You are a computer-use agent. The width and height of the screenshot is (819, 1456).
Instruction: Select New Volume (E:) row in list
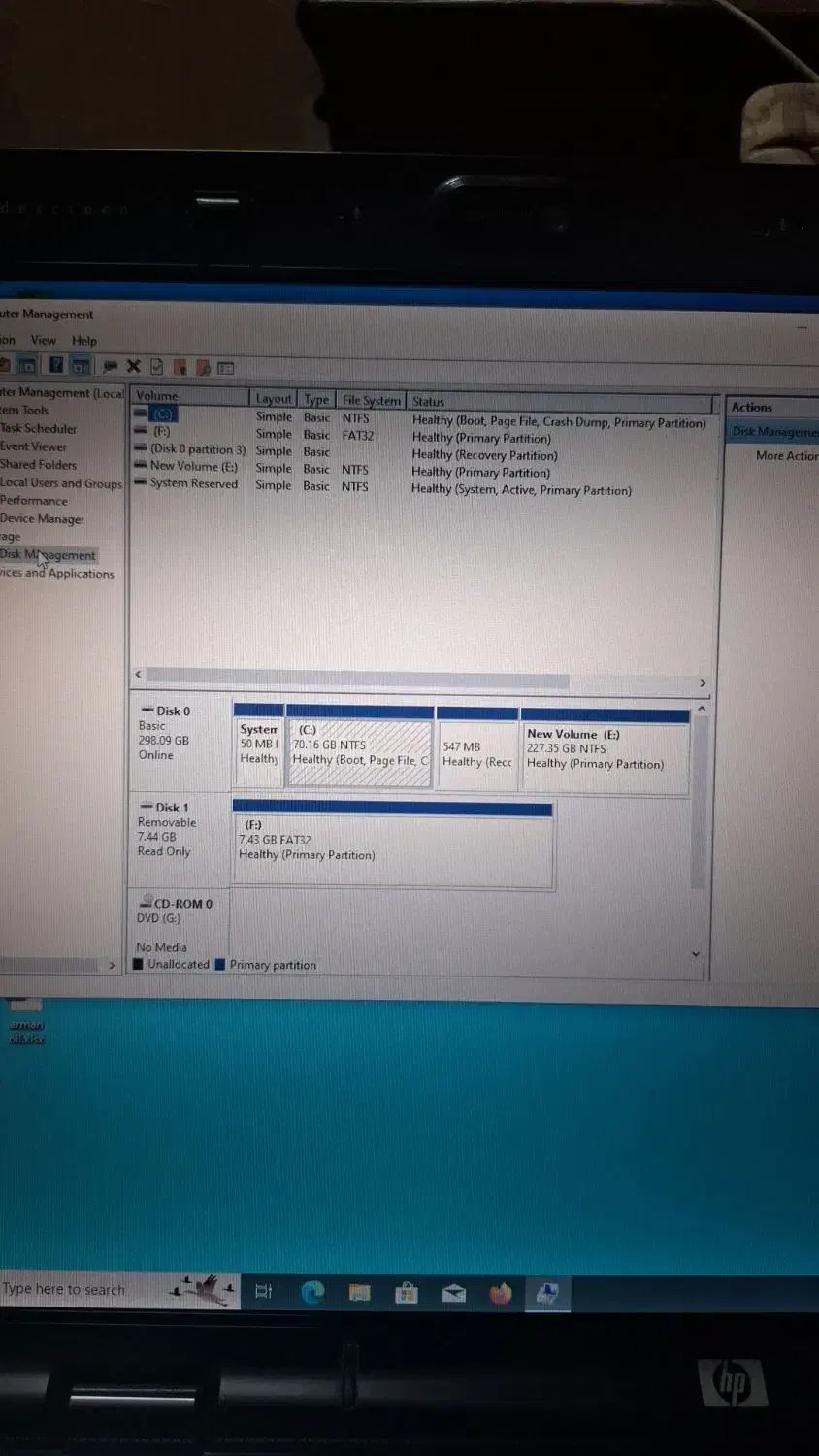pos(421,468)
